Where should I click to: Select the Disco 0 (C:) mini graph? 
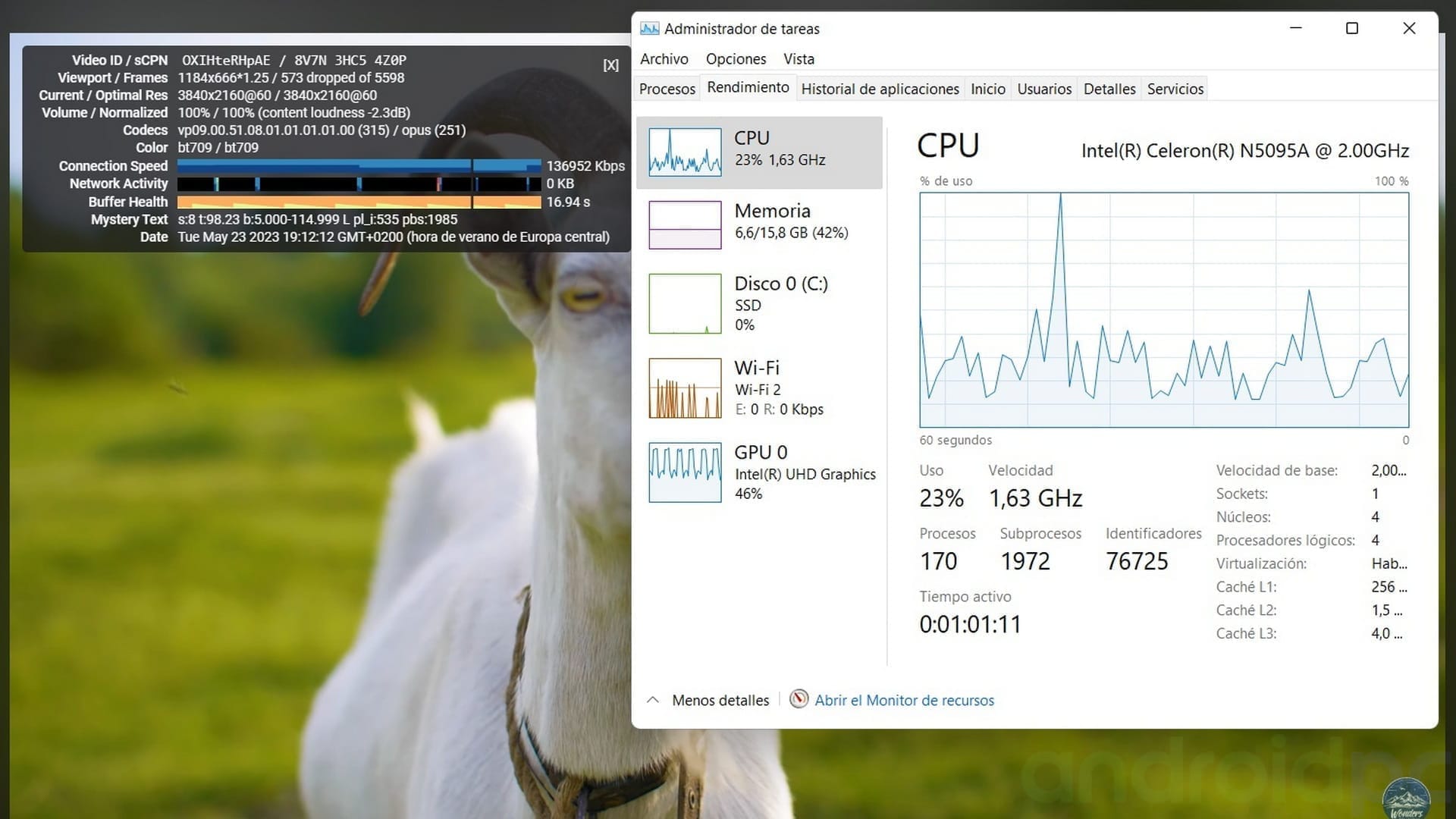click(685, 303)
